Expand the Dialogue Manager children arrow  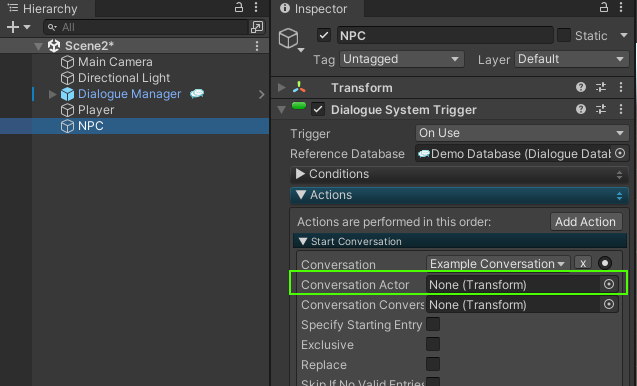(x=52, y=94)
